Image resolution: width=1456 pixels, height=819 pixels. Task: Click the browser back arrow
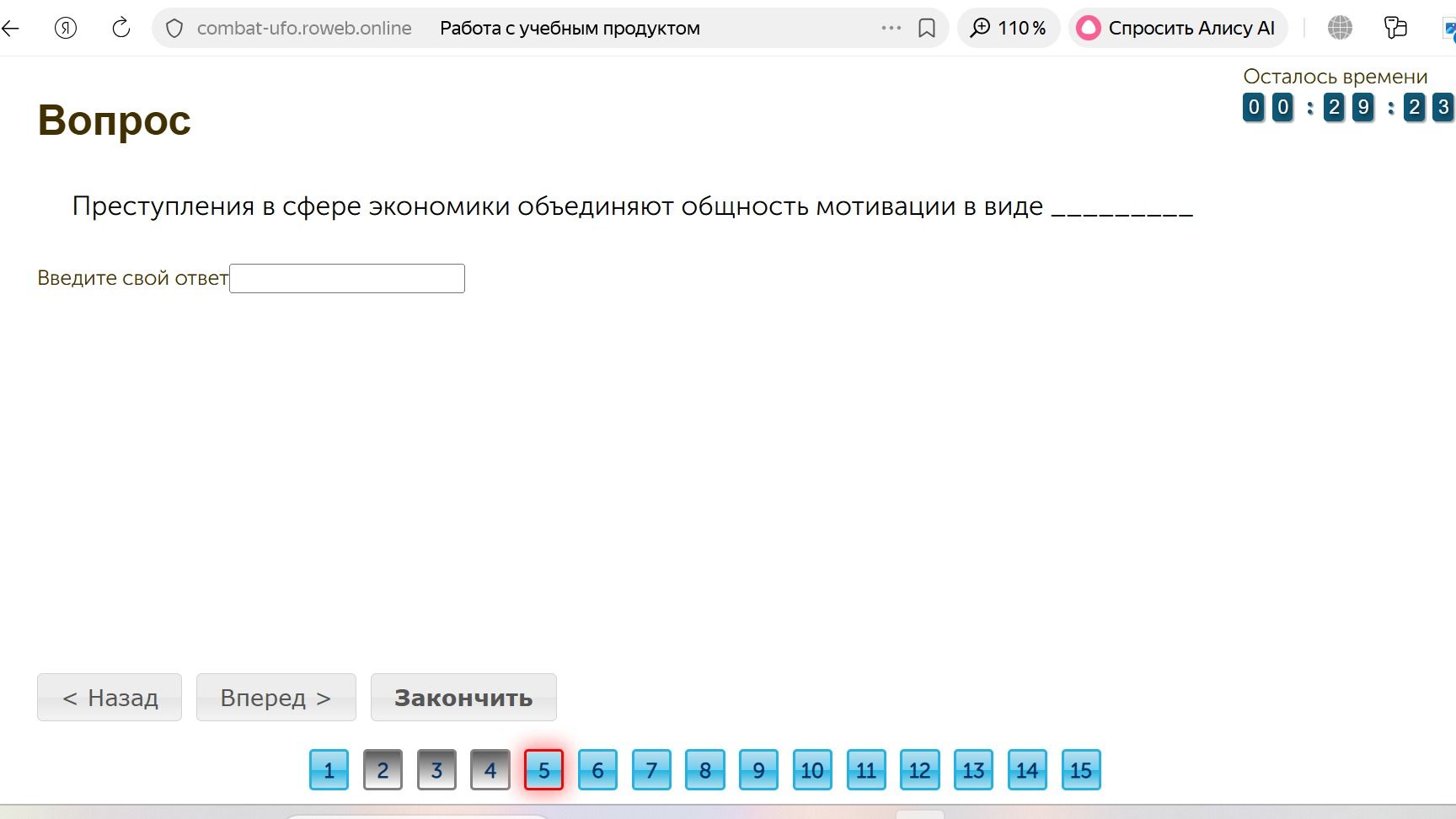tap(10, 28)
